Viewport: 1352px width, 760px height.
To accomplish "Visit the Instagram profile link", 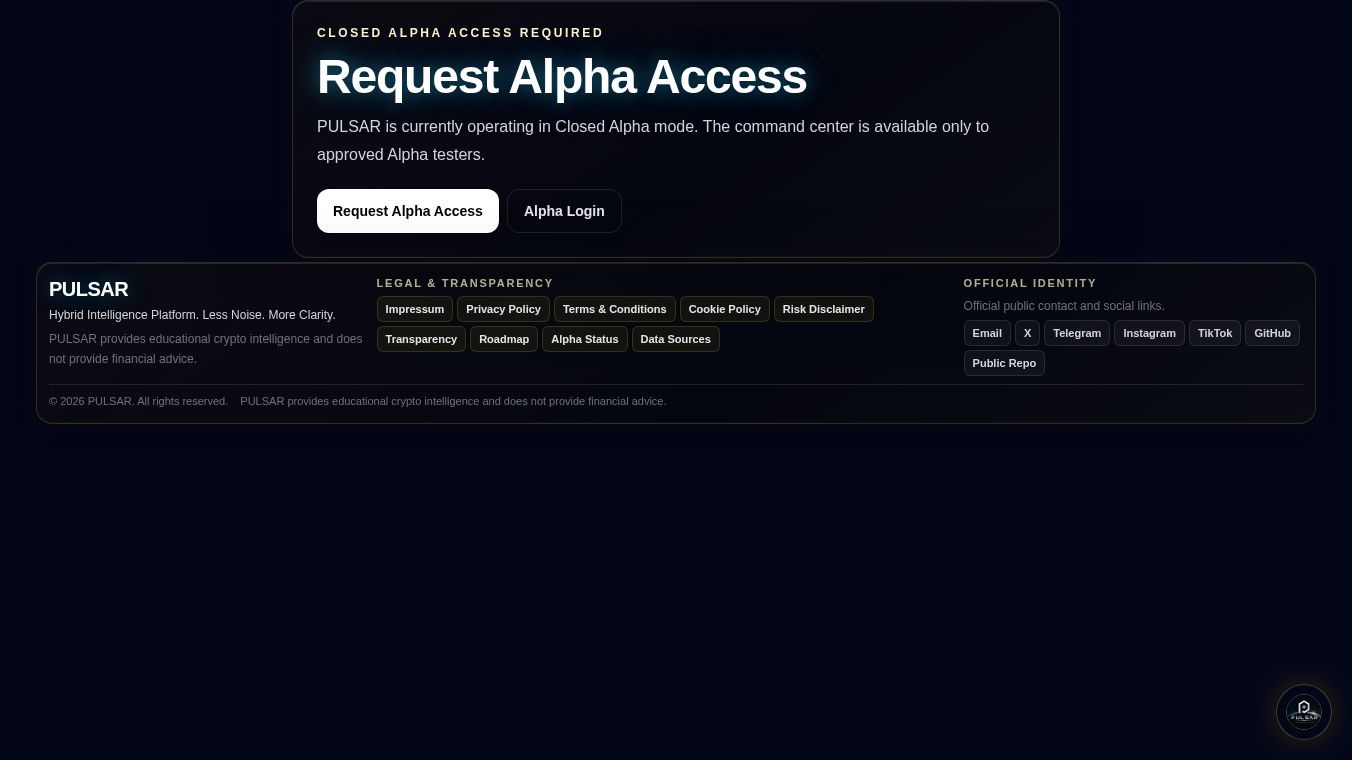I will [1149, 333].
